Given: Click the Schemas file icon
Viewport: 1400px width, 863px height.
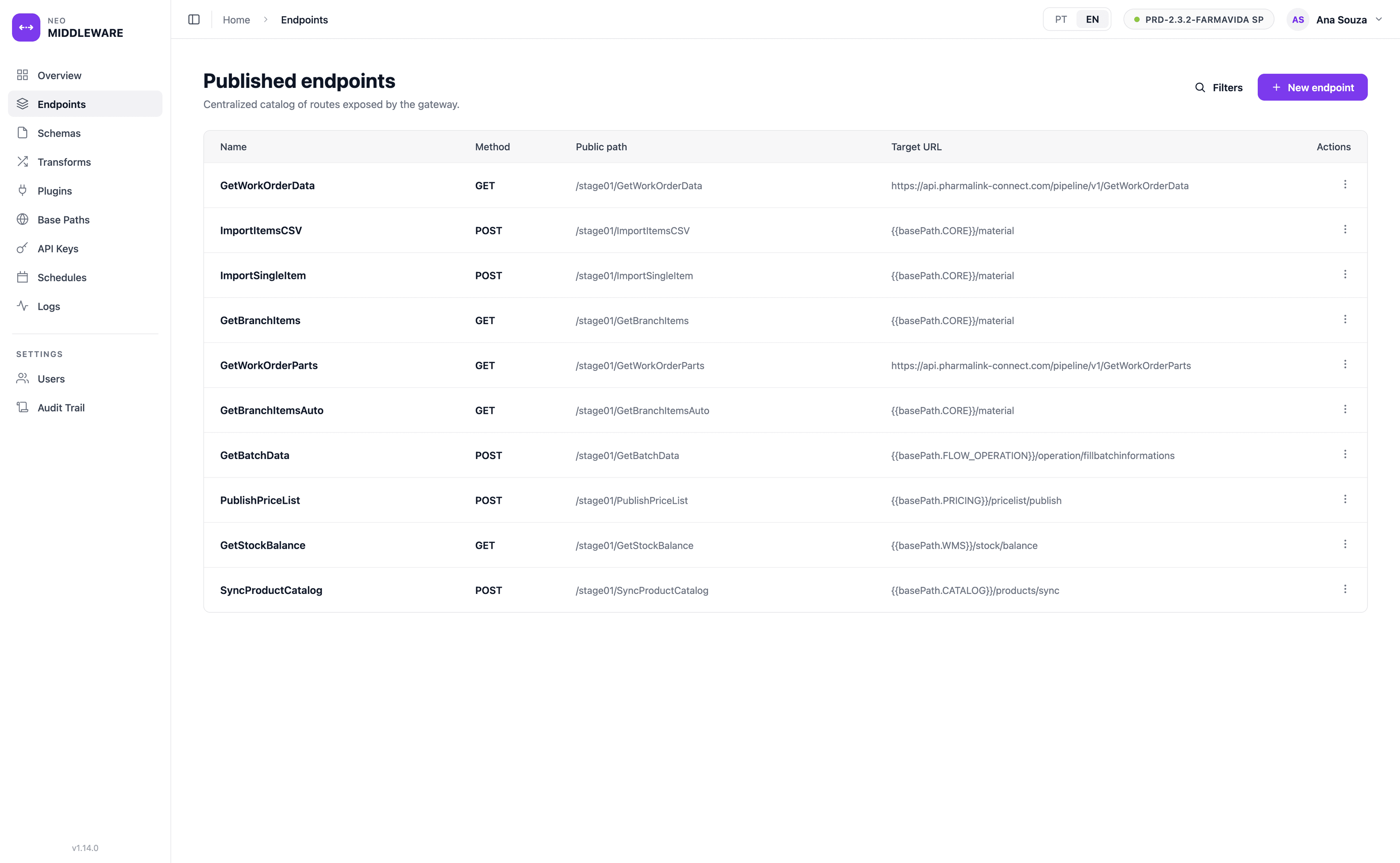Looking at the screenshot, I should click(x=23, y=133).
